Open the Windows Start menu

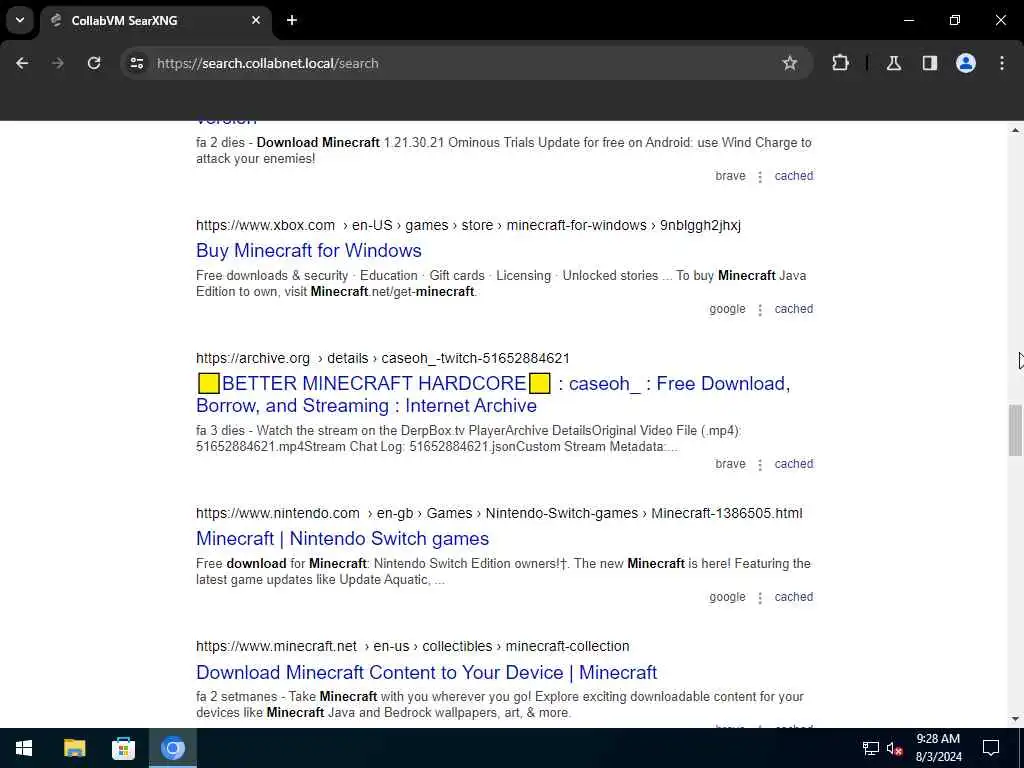click(x=24, y=748)
